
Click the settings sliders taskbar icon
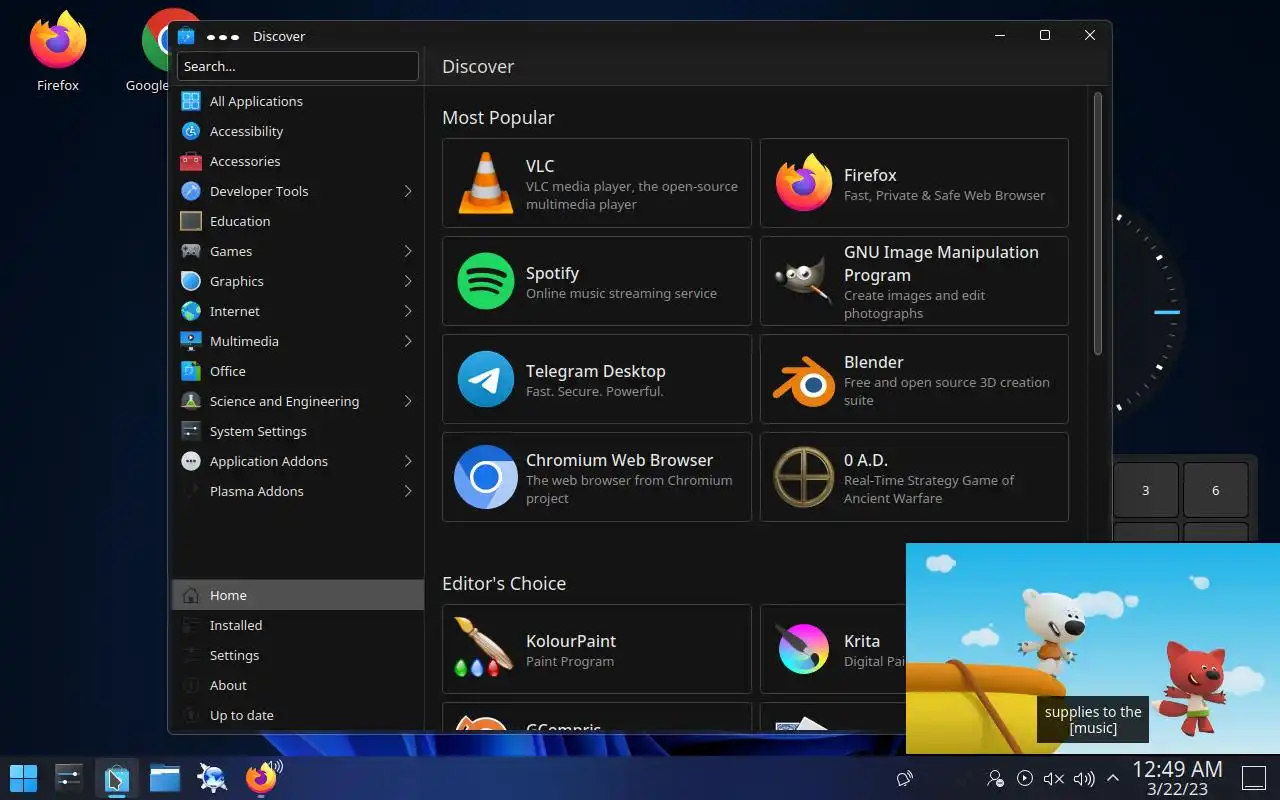coord(68,777)
